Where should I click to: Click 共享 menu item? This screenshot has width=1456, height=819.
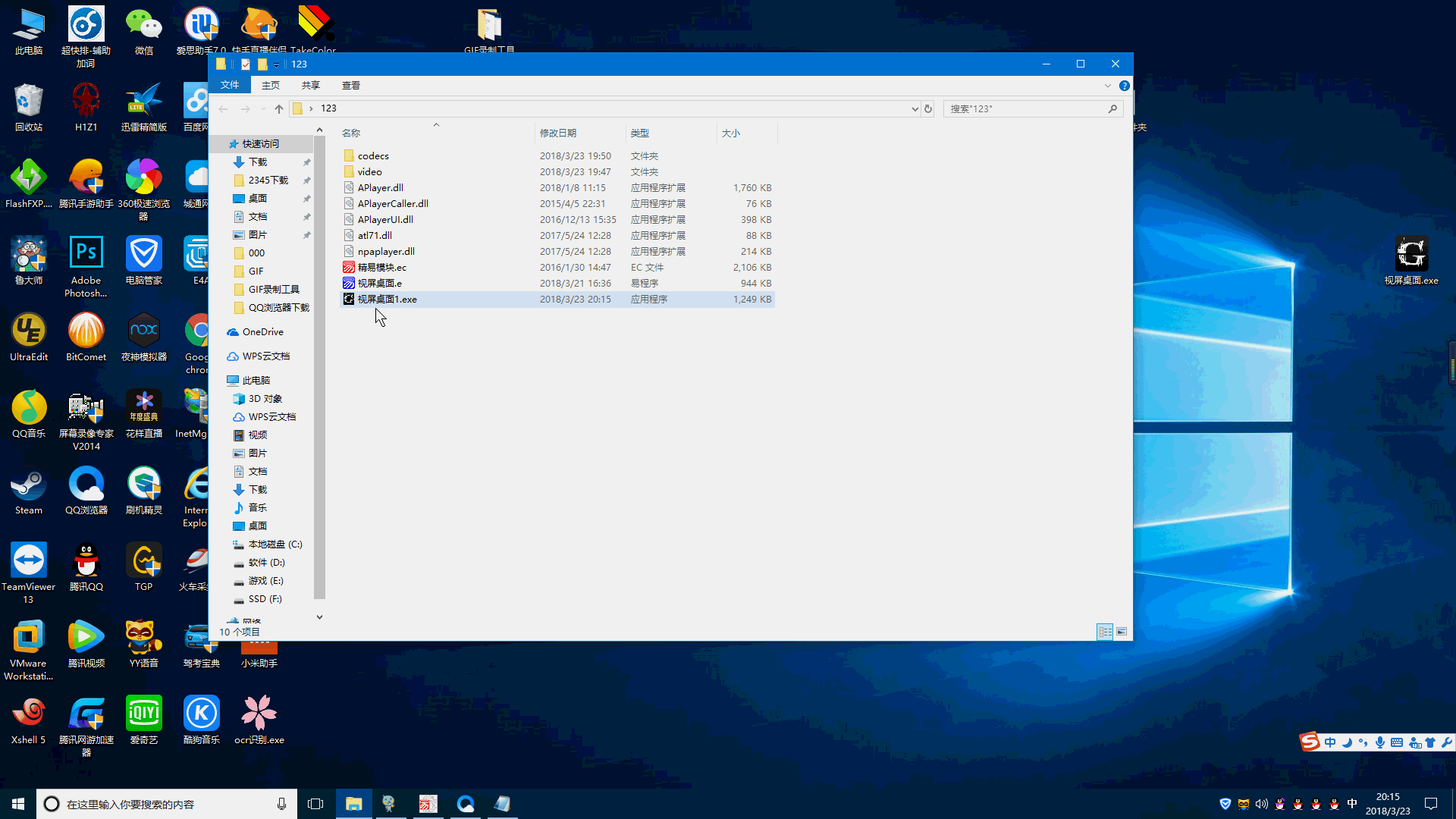point(310,85)
